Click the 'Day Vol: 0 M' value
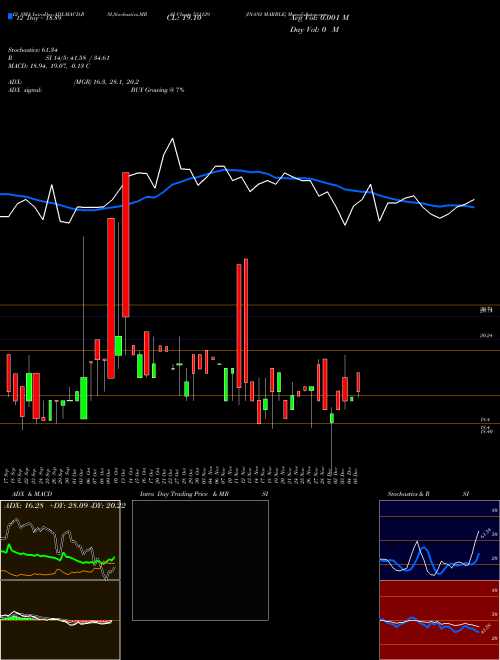The width and height of the screenshot is (500, 660). coord(314,30)
